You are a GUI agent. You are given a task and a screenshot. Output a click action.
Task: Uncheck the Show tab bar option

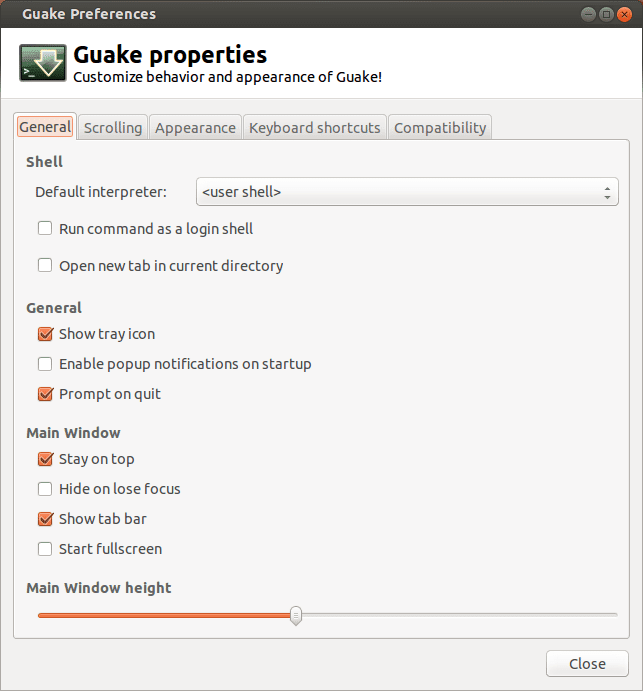[x=45, y=519]
